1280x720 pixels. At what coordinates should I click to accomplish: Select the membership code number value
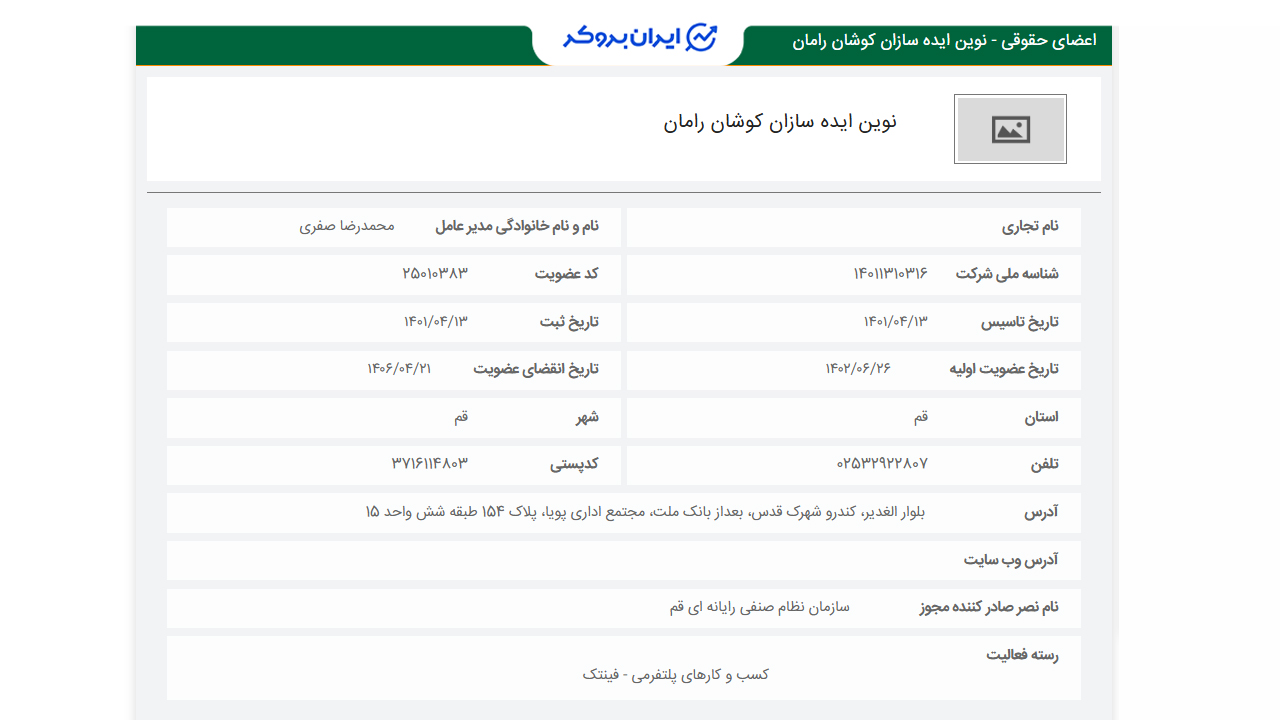(435, 274)
